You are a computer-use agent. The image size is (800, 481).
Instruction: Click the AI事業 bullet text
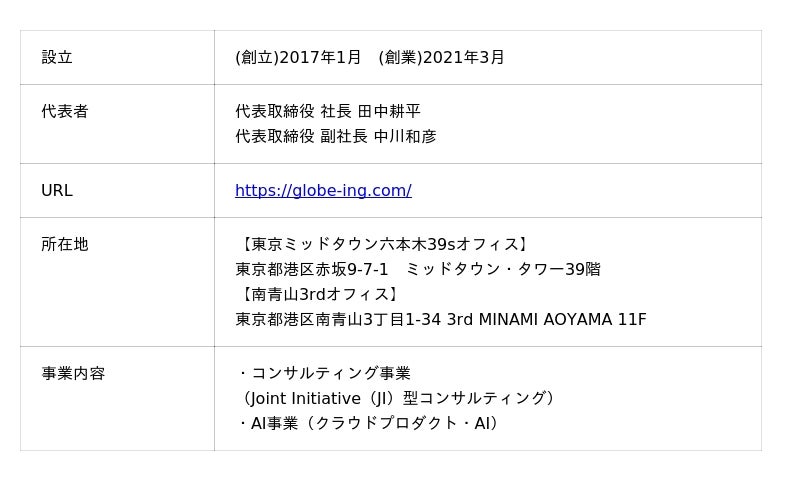[274, 424]
